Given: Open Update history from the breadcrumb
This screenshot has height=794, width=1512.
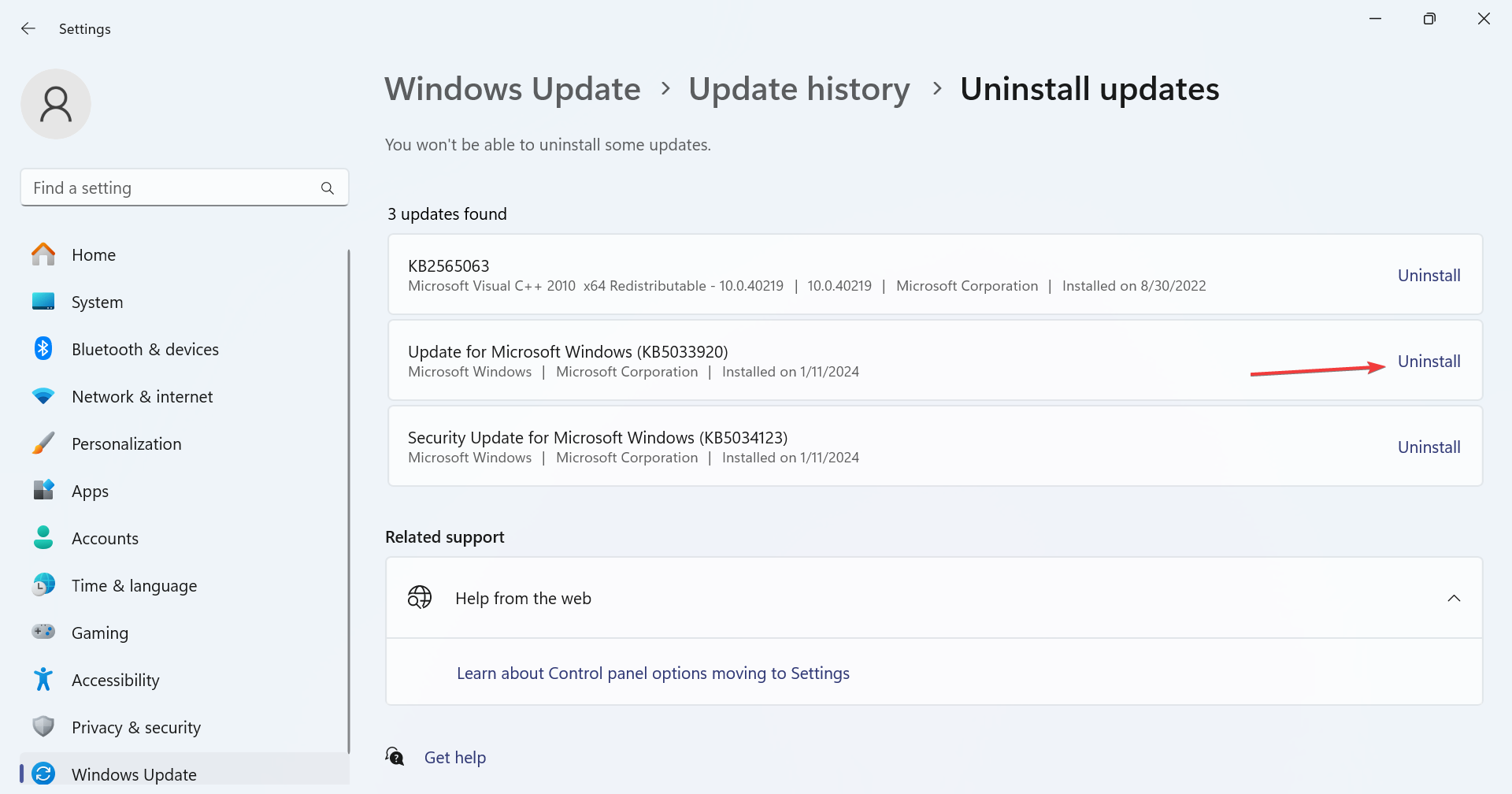Looking at the screenshot, I should pos(799,89).
